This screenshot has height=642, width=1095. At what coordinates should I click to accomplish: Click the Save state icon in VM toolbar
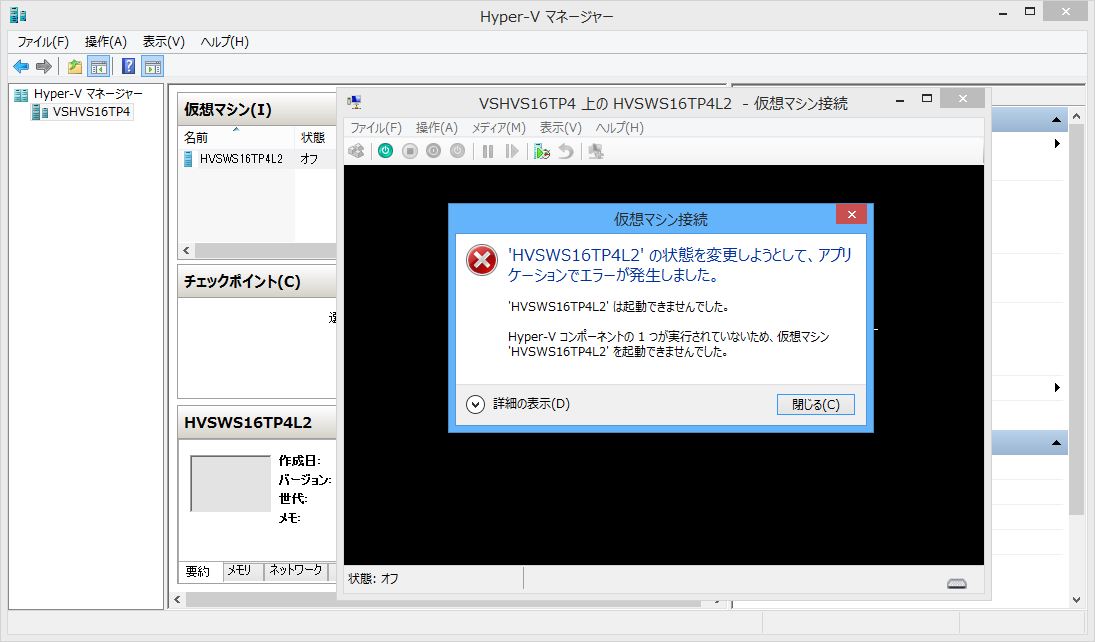pos(457,151)
